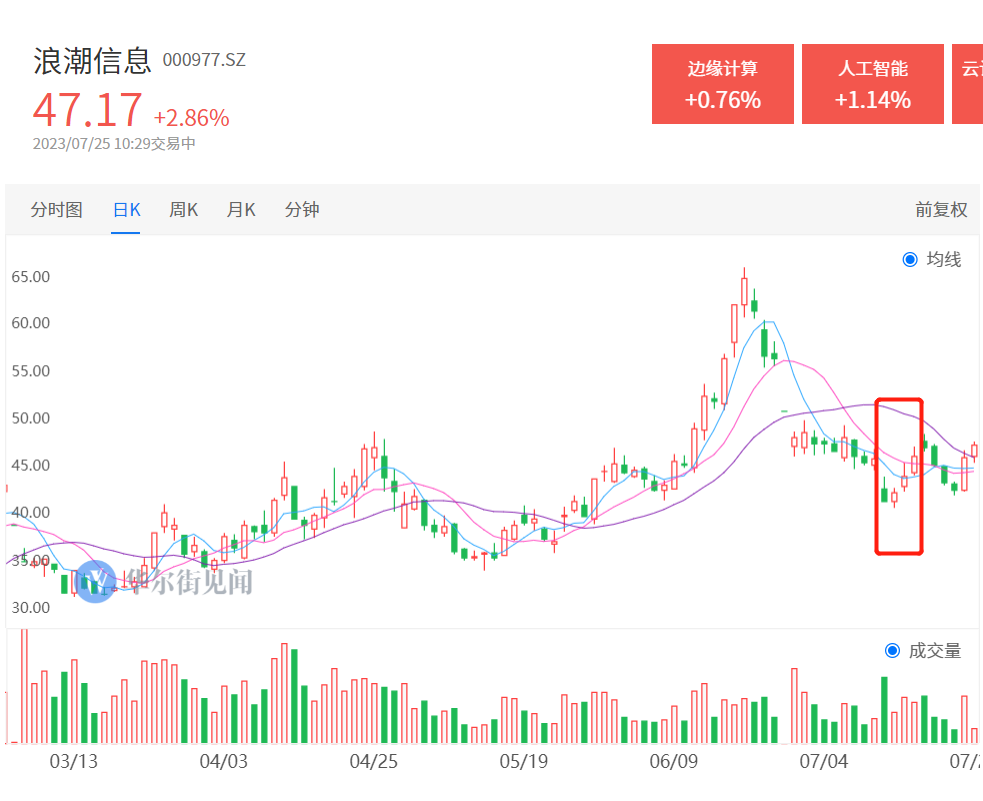This screenshot has width=983, height=801.
Task: Select the 成交量 radio button
Action: point(892,651)
